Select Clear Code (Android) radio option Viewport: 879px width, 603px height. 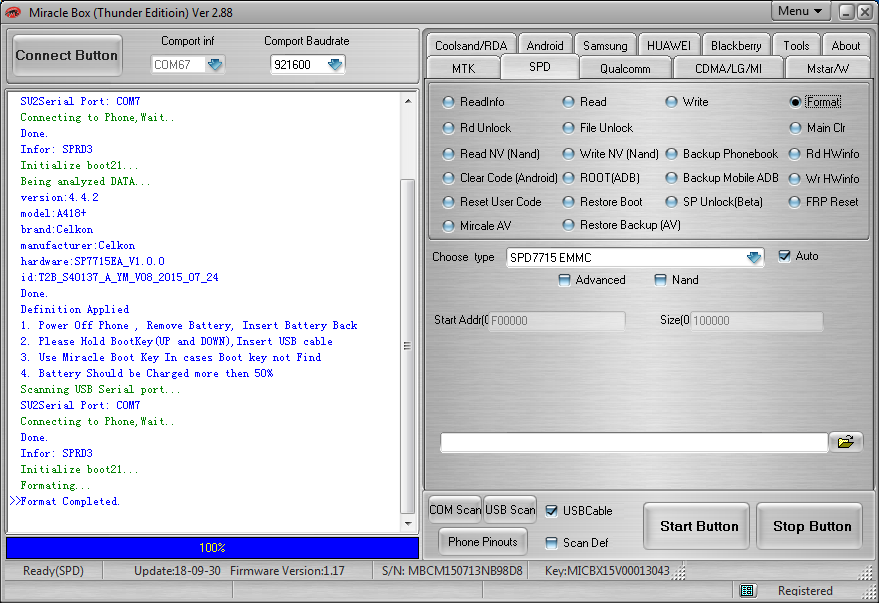coord(500,178)
